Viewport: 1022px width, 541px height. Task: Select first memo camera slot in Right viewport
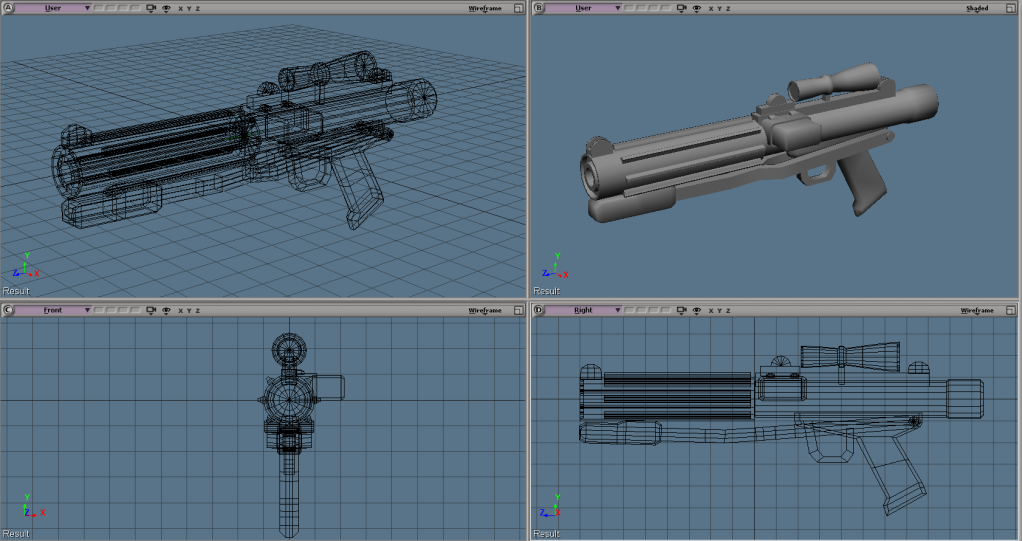[x=630, y=310]
